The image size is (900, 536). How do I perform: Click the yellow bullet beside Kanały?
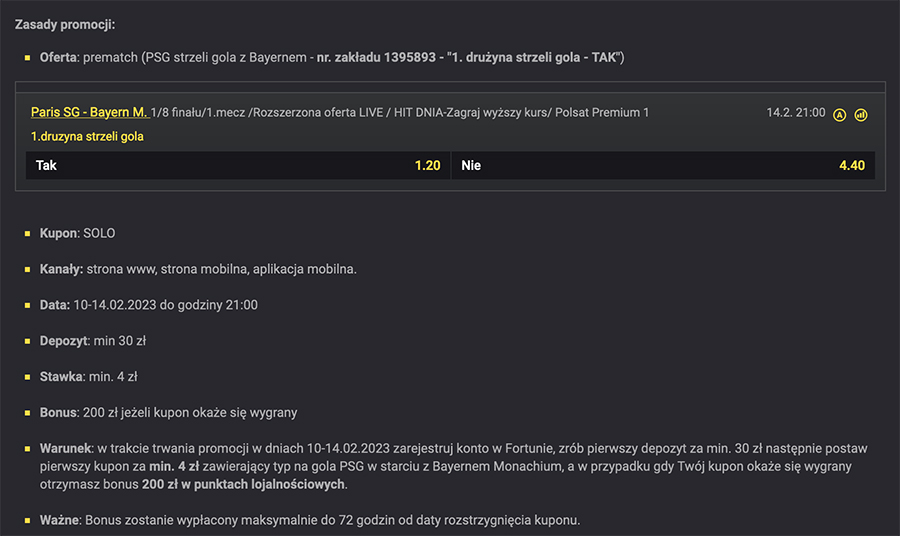(x=29, y=270)
